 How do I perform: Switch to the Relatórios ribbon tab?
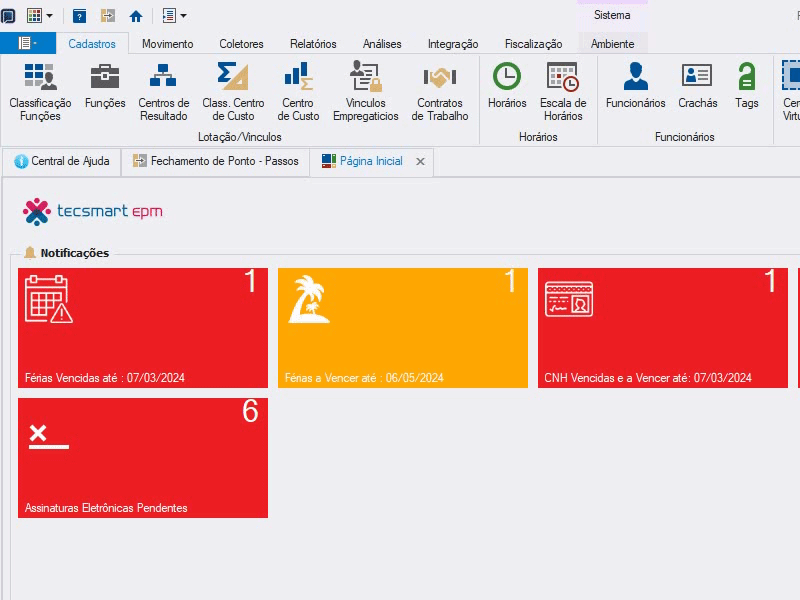click(x=313, y=44)
